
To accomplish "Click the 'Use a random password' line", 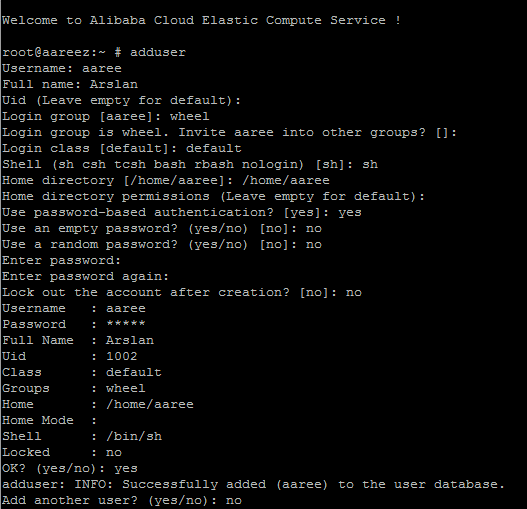I will [162, 244].
